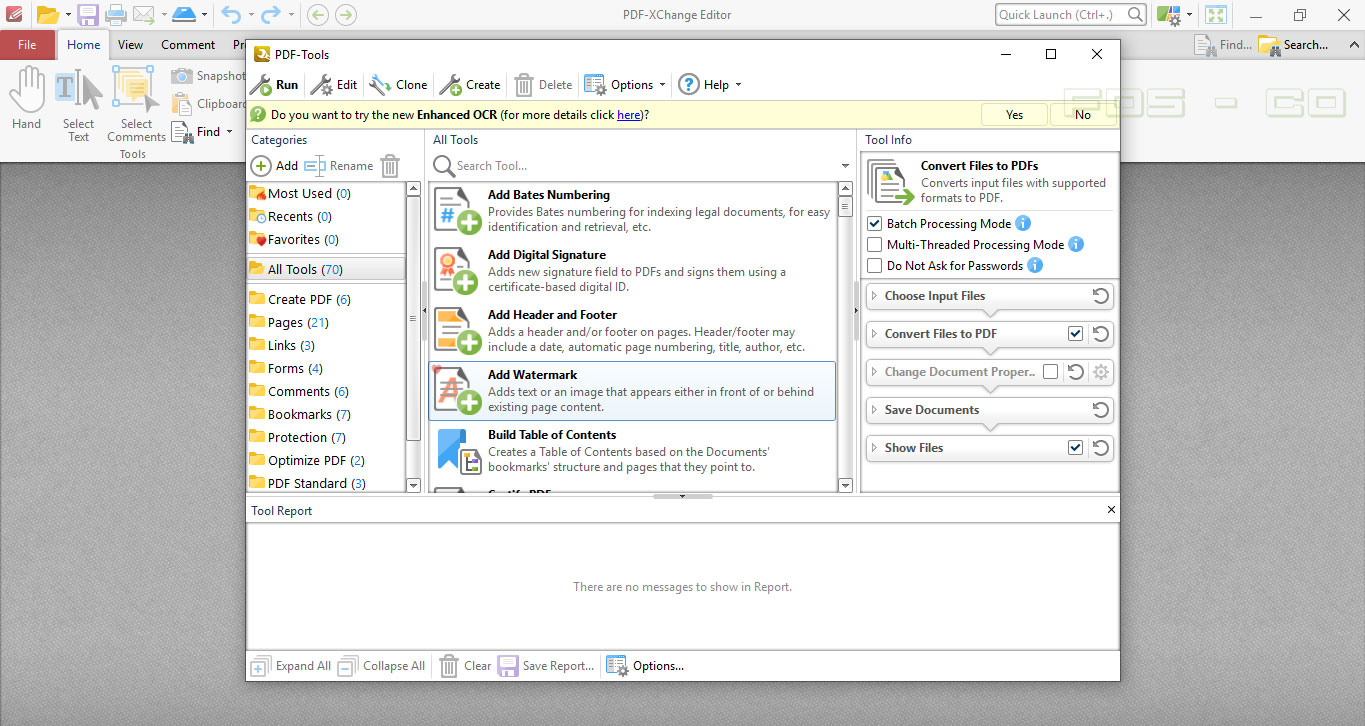Switch to the Comment ribbon tab

point(188,44)
